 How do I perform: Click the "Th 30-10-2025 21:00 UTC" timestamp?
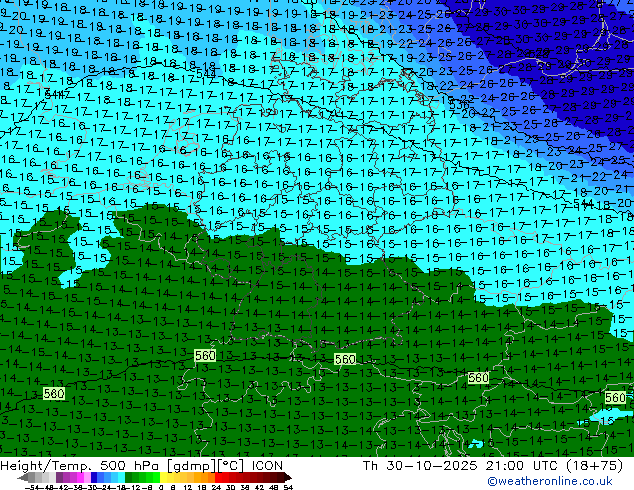(459, 465)
